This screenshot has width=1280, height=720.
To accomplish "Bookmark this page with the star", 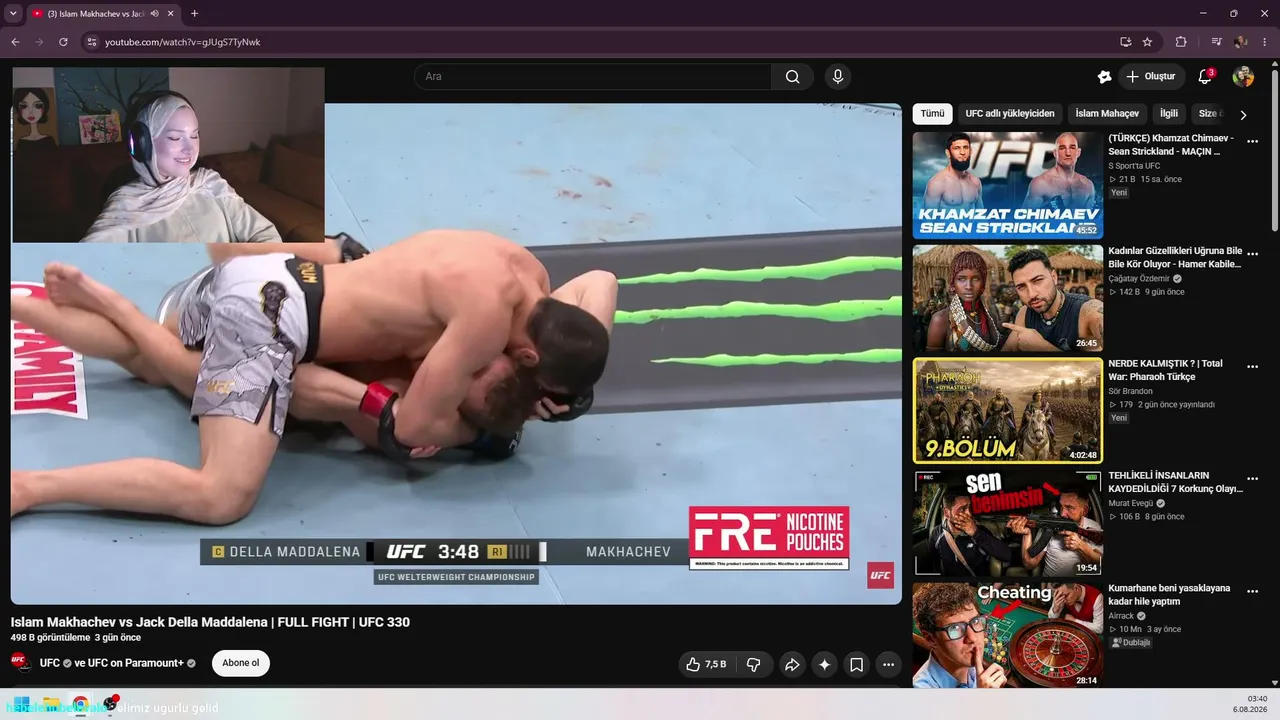I will pos(1147,42).
